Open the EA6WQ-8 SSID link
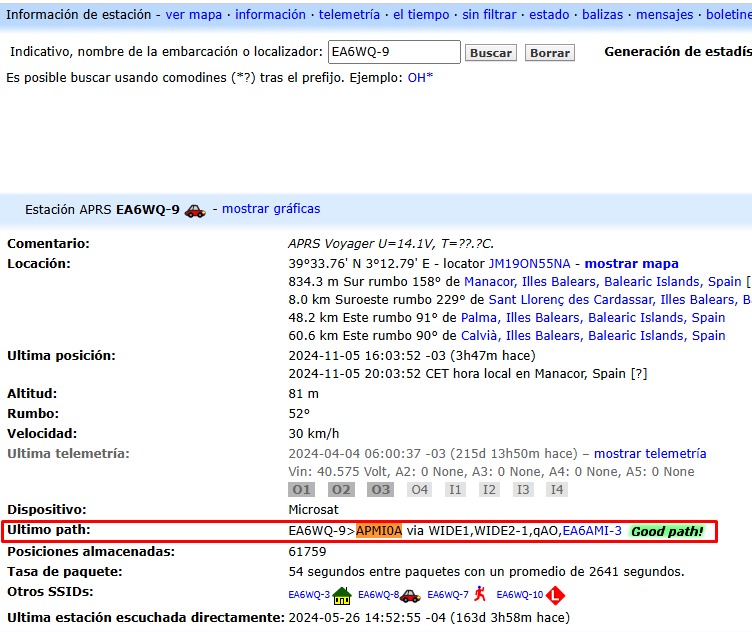Screen dimensions: 752x632 379,595
